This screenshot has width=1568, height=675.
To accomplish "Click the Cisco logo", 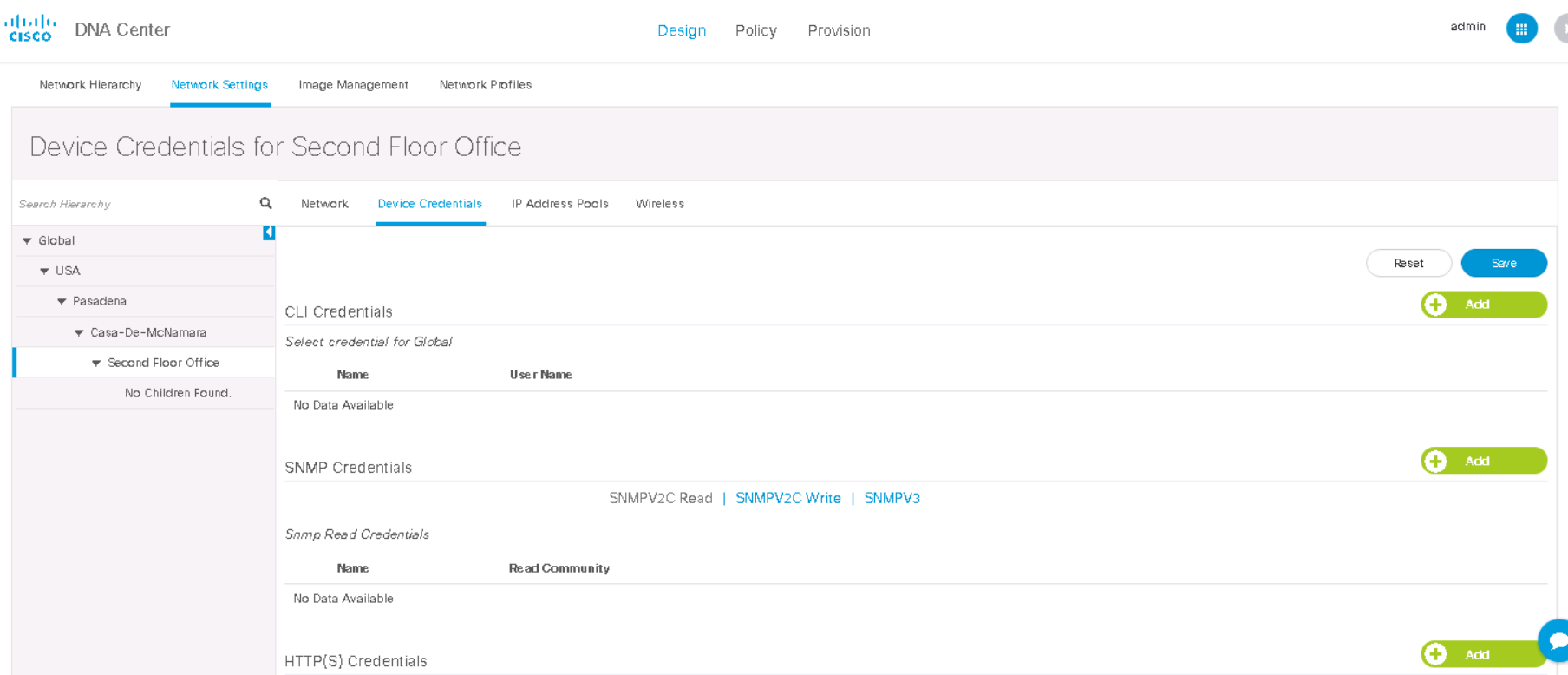I will (x=30, y=28).
